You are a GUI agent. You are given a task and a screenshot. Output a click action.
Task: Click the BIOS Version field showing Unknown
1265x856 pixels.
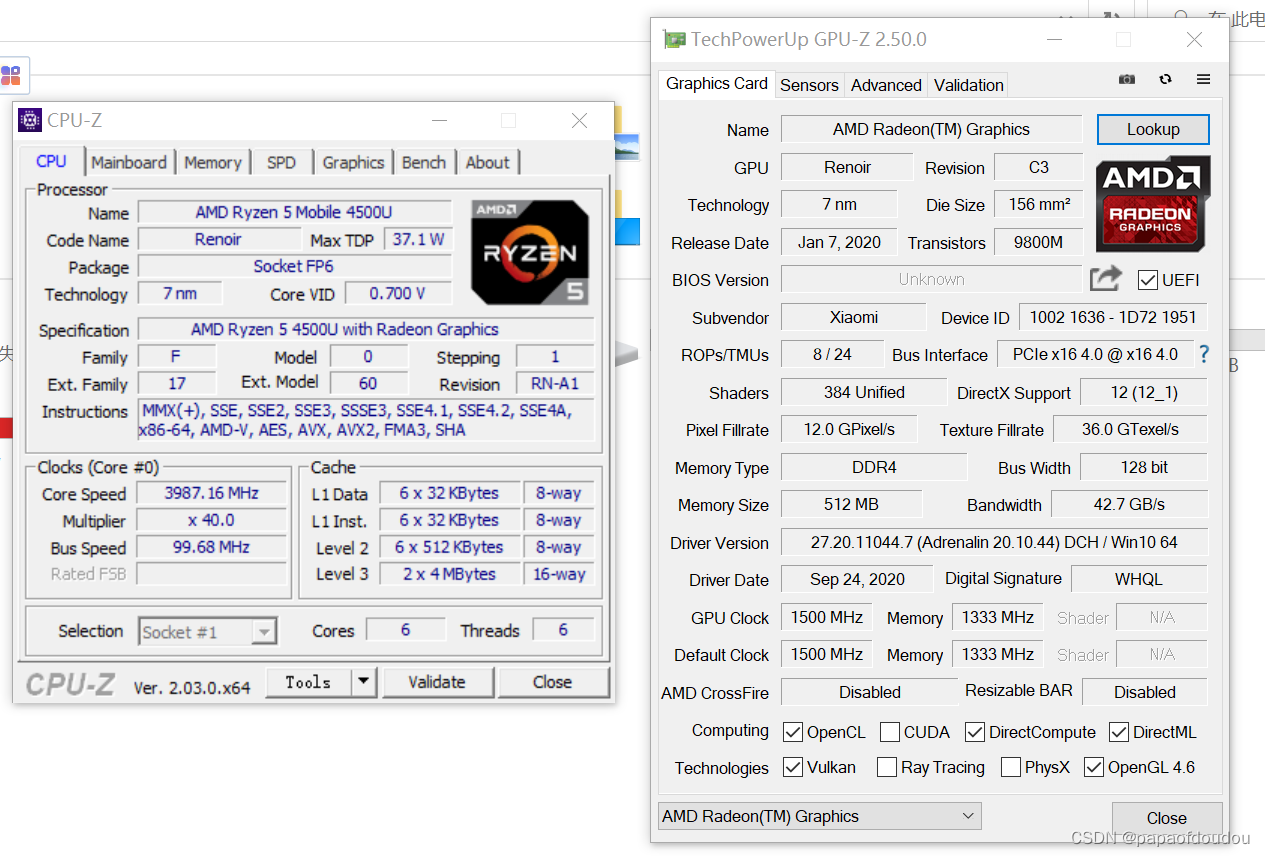(931, 280)
